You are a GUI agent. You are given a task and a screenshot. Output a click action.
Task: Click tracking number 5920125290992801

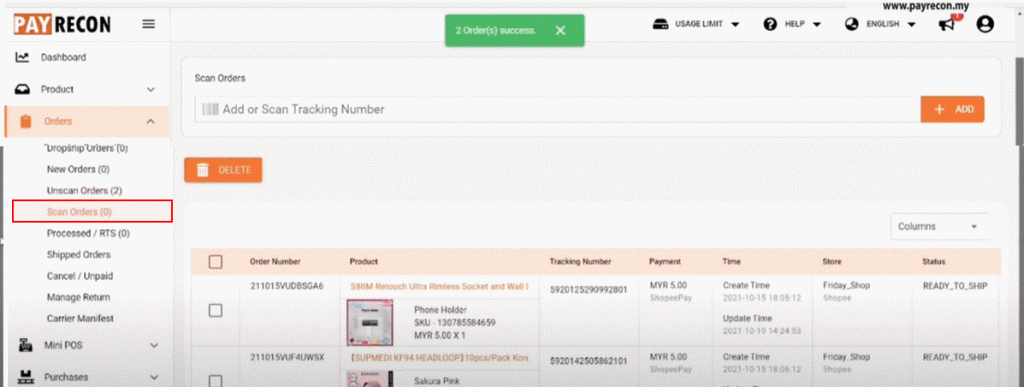click(x=588, y=289)
